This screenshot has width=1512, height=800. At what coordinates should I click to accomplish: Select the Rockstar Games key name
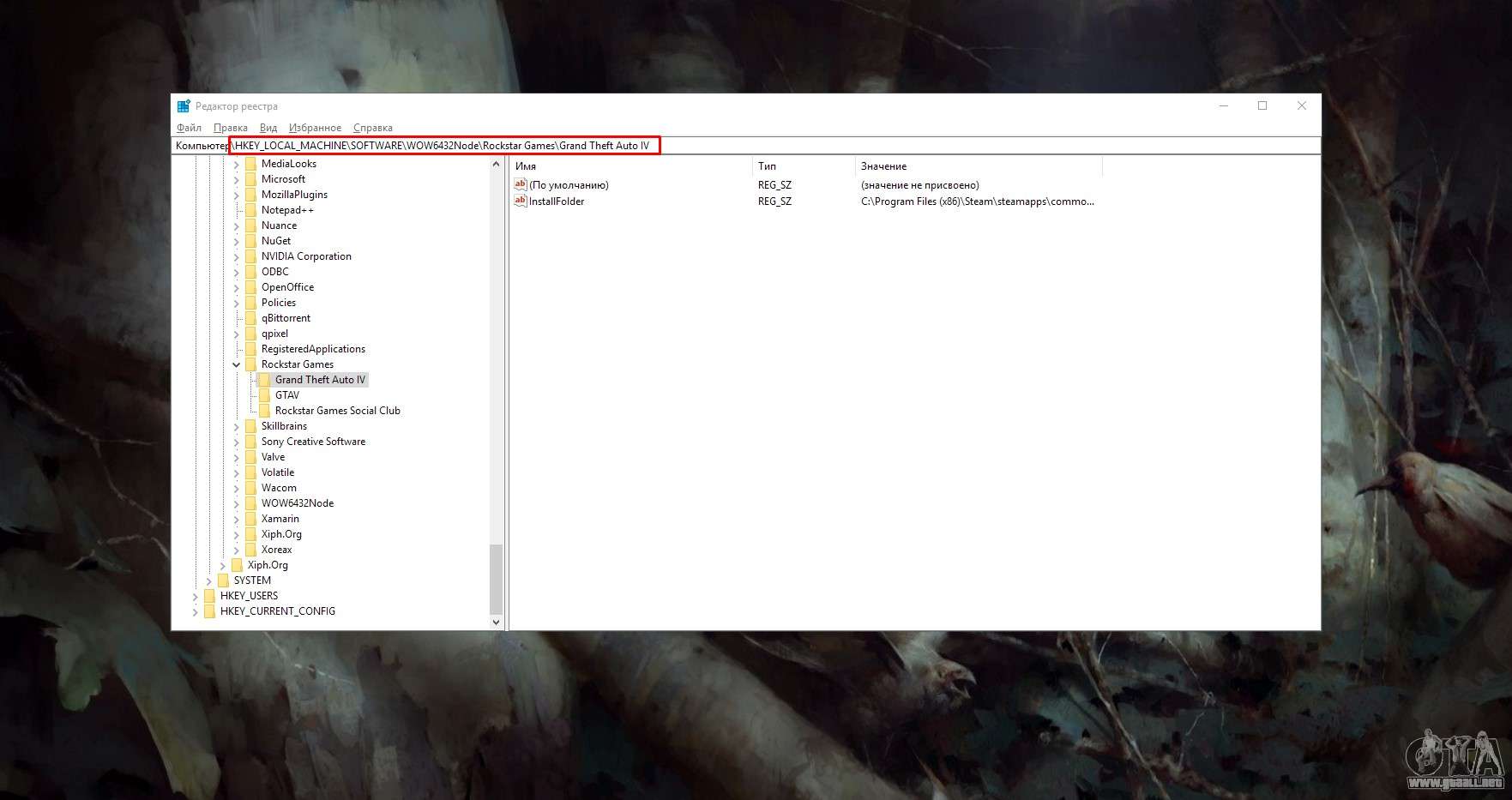tap(298, 364)
